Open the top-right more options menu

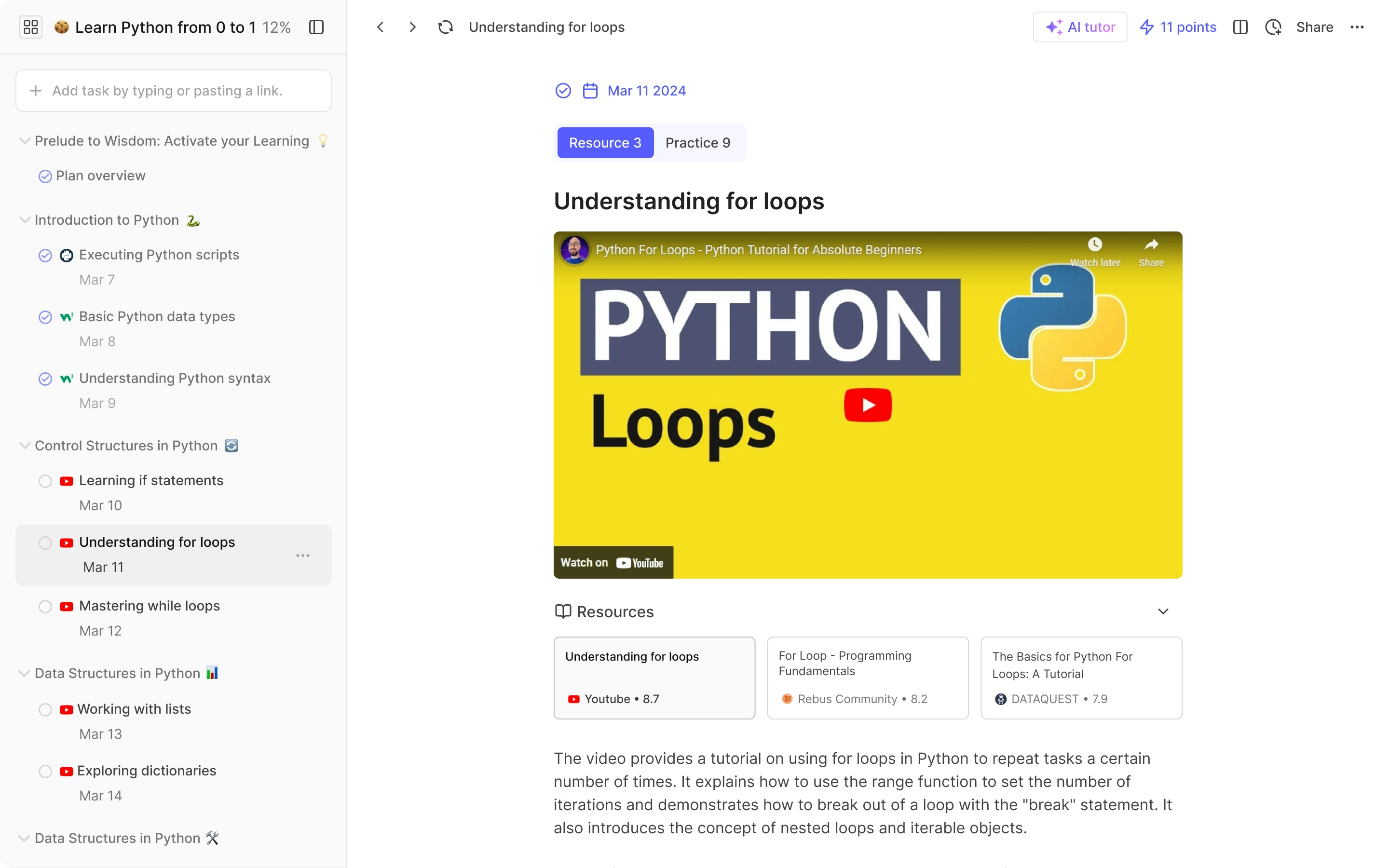(x=1357, y=27)
